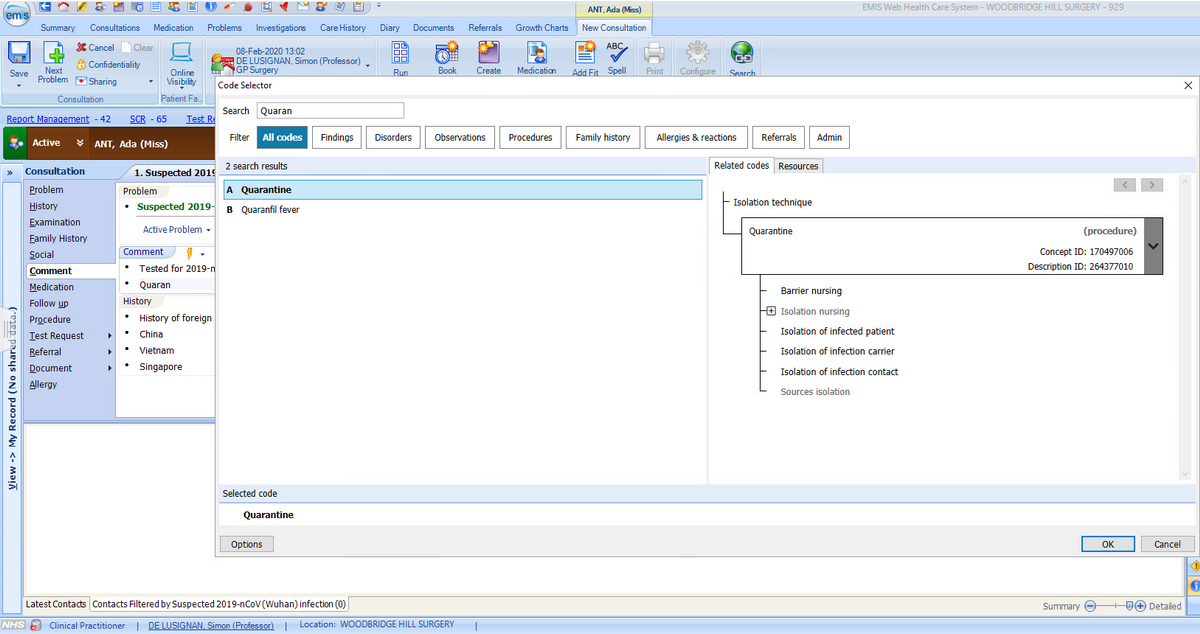Viewport: 1200px width, 634px height.
Task: Expand the Active patient banner chevron
Action: coord(79,143)
